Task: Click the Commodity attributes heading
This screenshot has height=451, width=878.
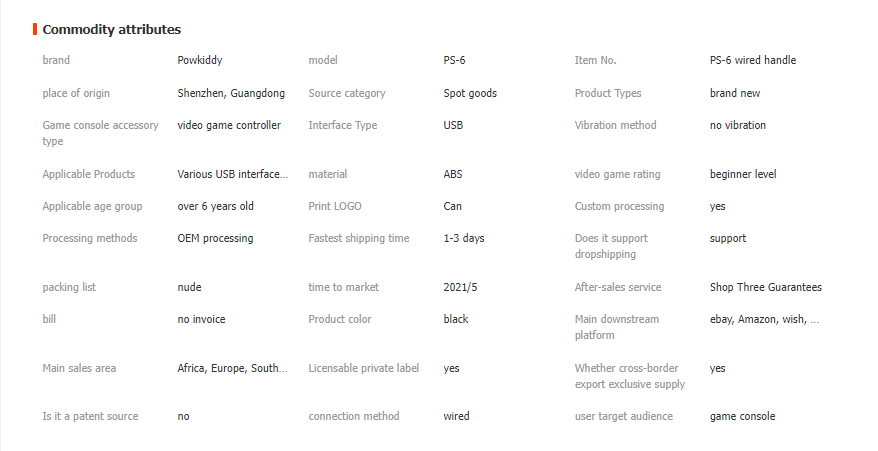Action: [111, 30]
